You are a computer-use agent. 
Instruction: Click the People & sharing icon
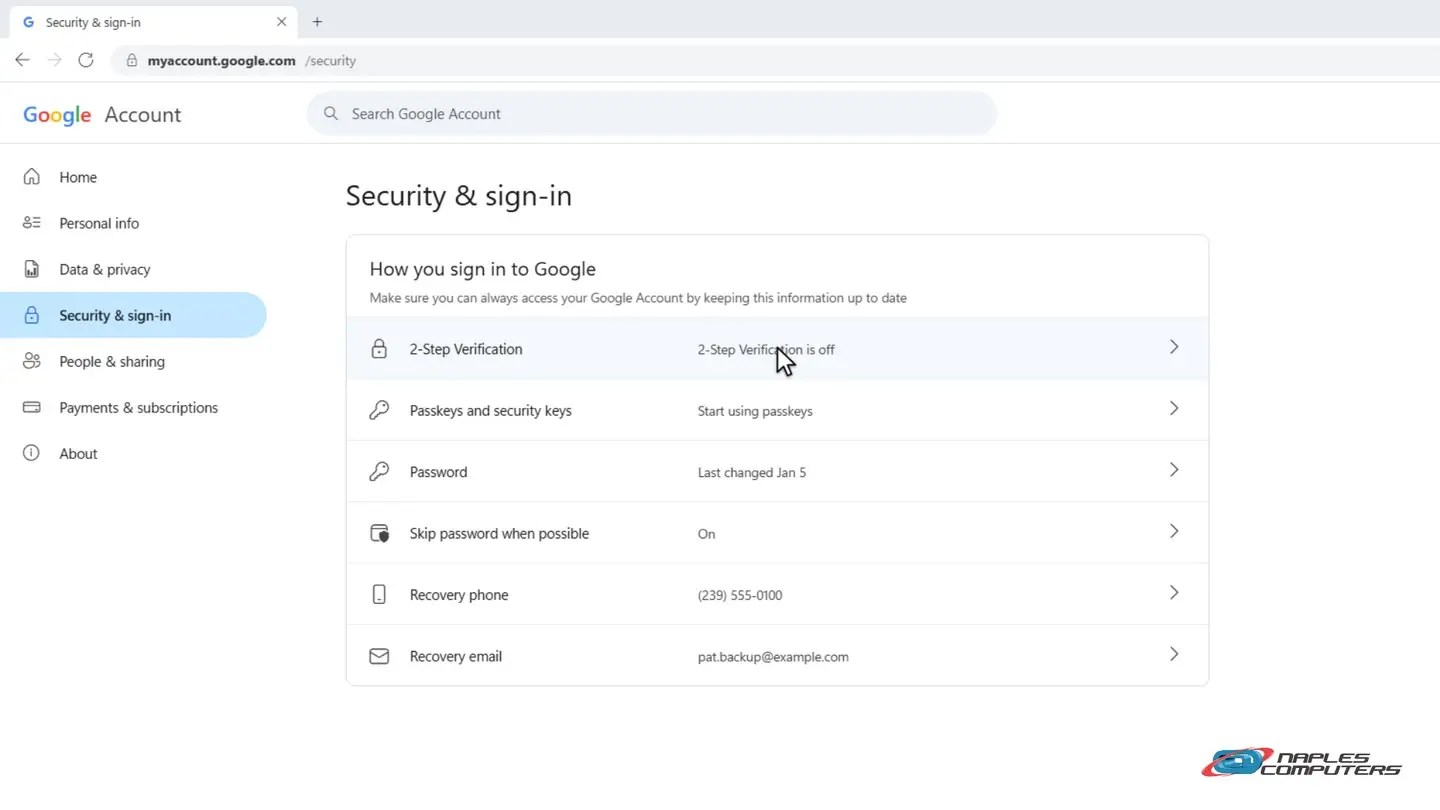point(32,361)
